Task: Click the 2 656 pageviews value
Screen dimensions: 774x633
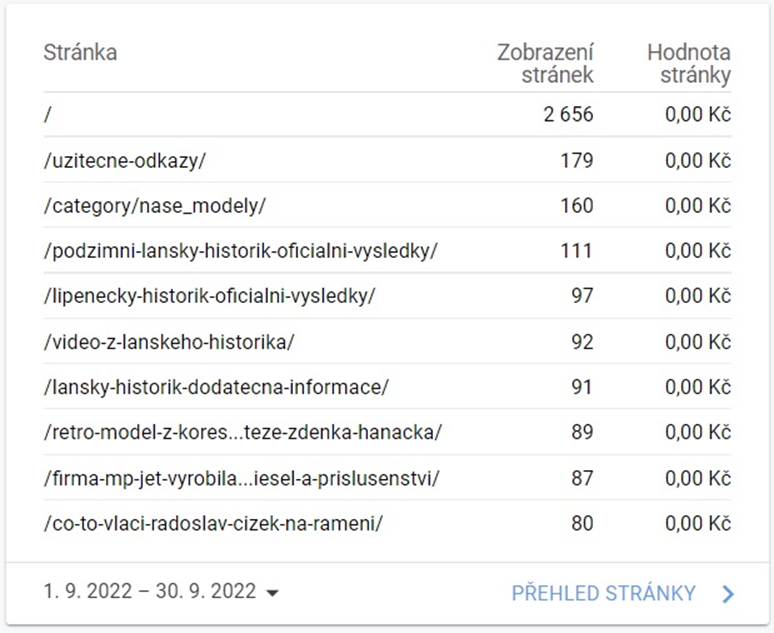Action: point(568,115)
